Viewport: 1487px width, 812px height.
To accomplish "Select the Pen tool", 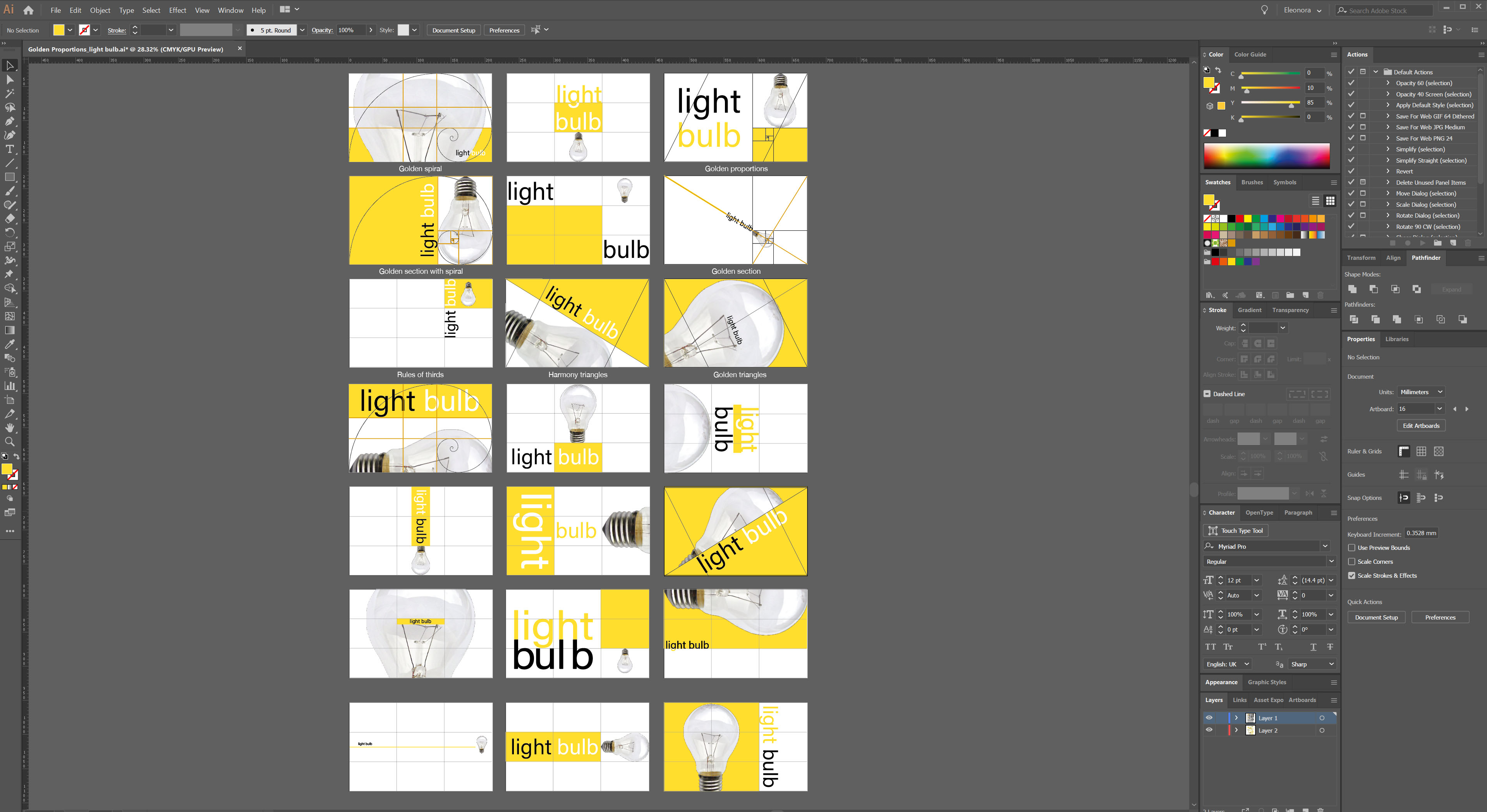I will pyautogui.click(x=10, y=121).
